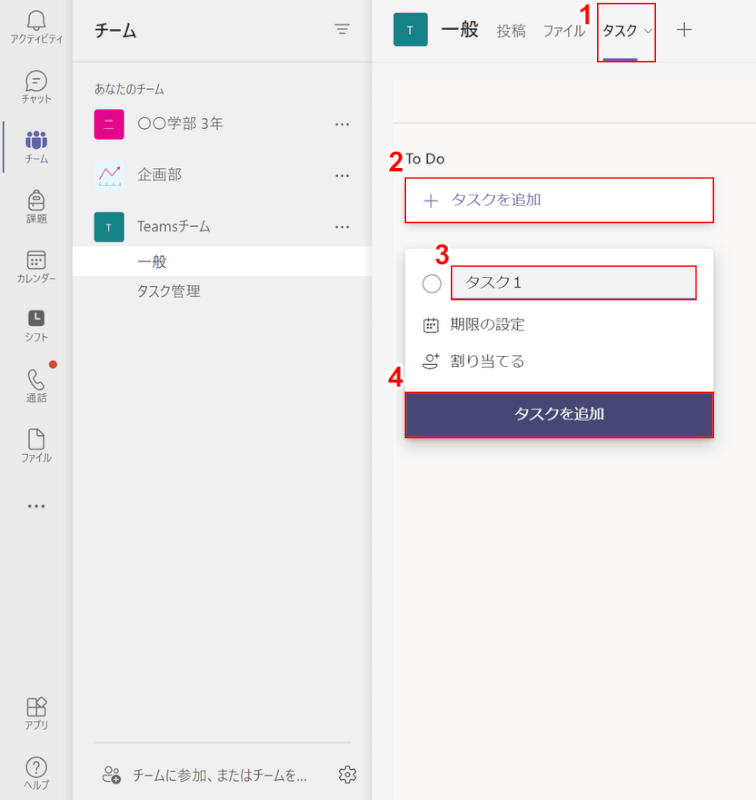Click the 一般 channel avatar in header
756x800 pixels.
click(x=411, y=30)
